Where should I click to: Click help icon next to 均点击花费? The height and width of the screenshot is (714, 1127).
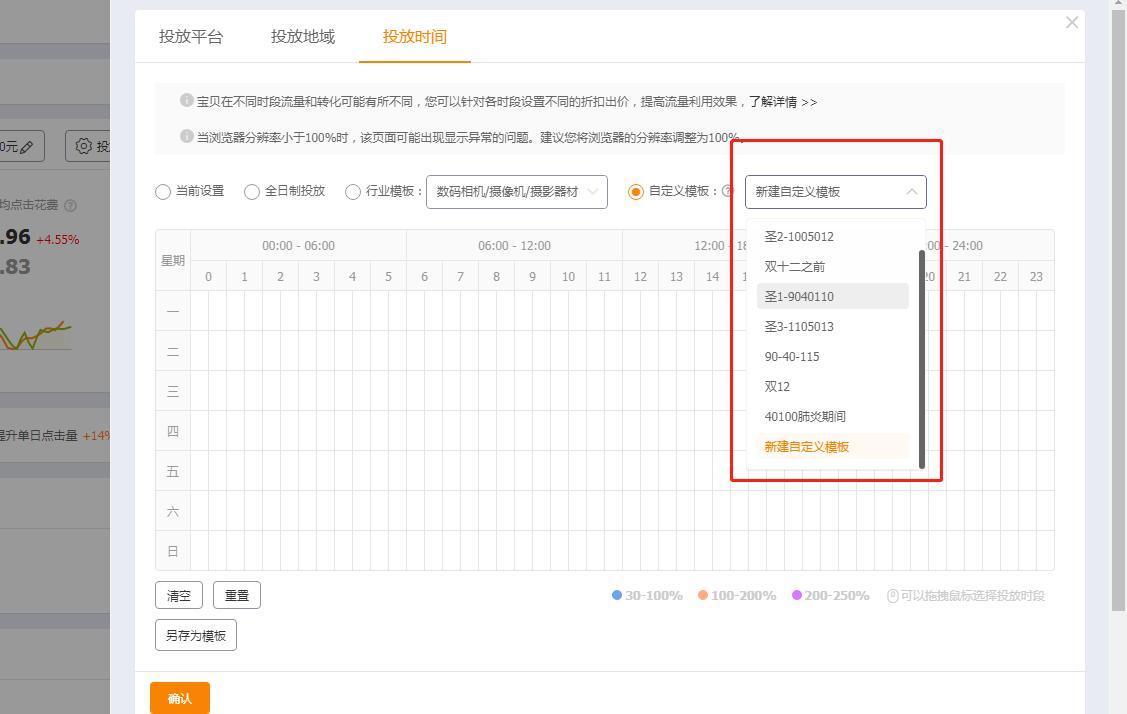point(70,205)
